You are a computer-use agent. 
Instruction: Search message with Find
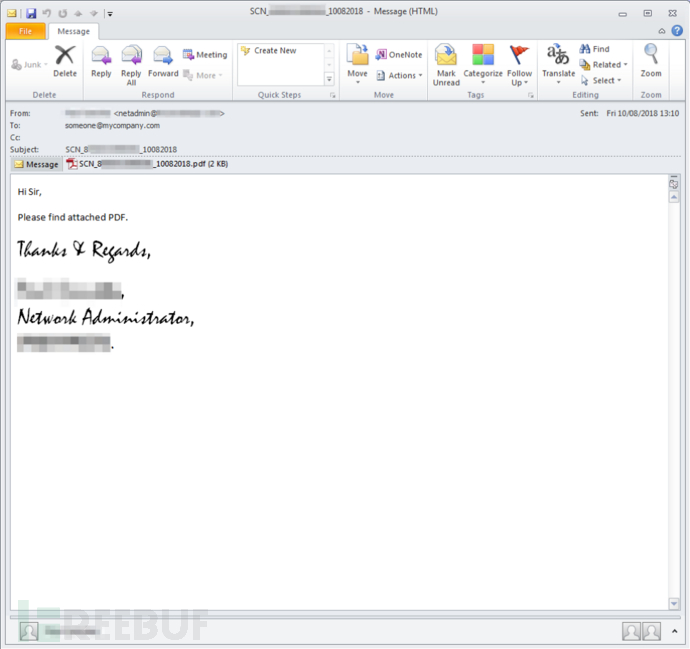[595, 49]
